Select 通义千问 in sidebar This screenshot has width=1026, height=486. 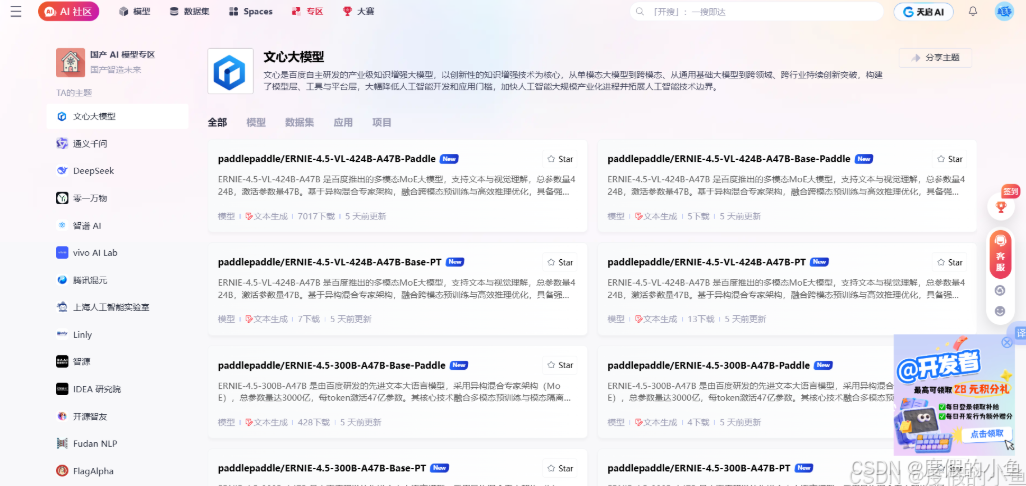(x=118, y=143)
